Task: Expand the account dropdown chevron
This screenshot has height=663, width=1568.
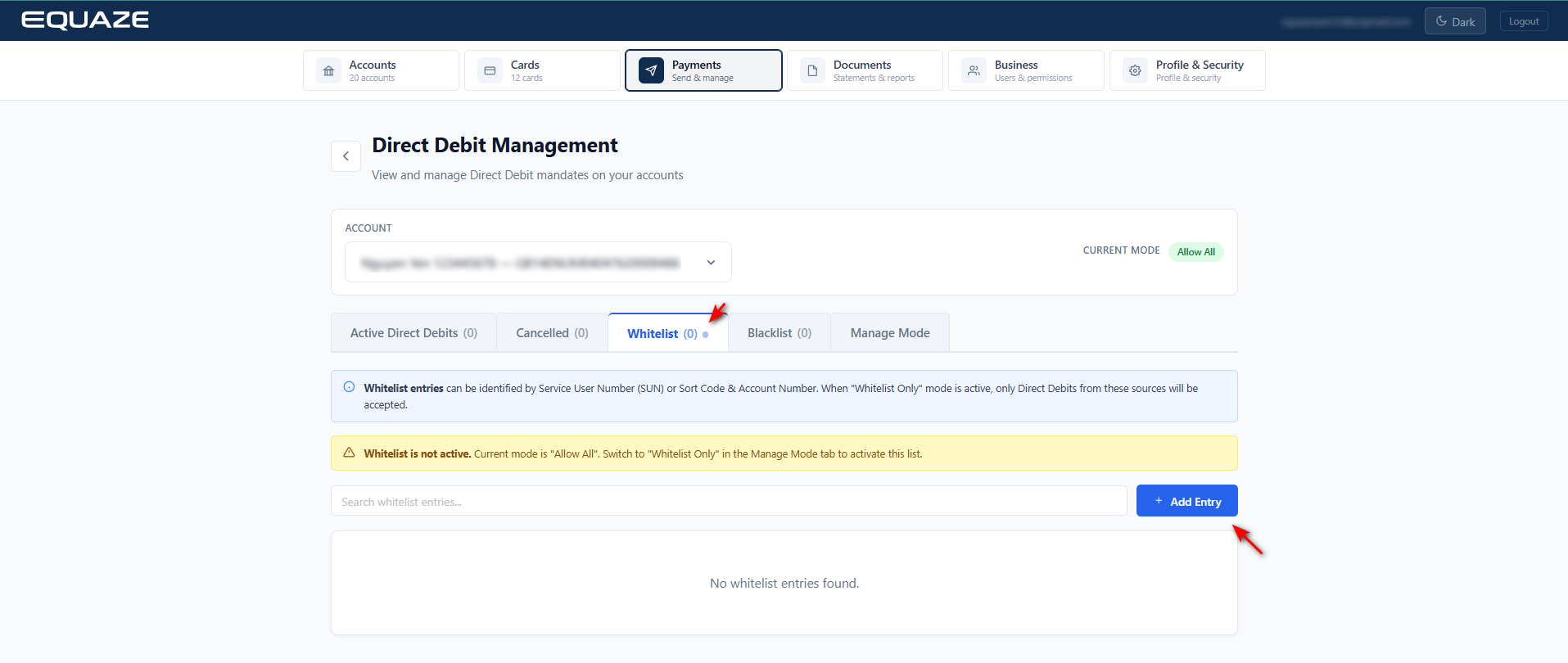Action: [711, 263]
